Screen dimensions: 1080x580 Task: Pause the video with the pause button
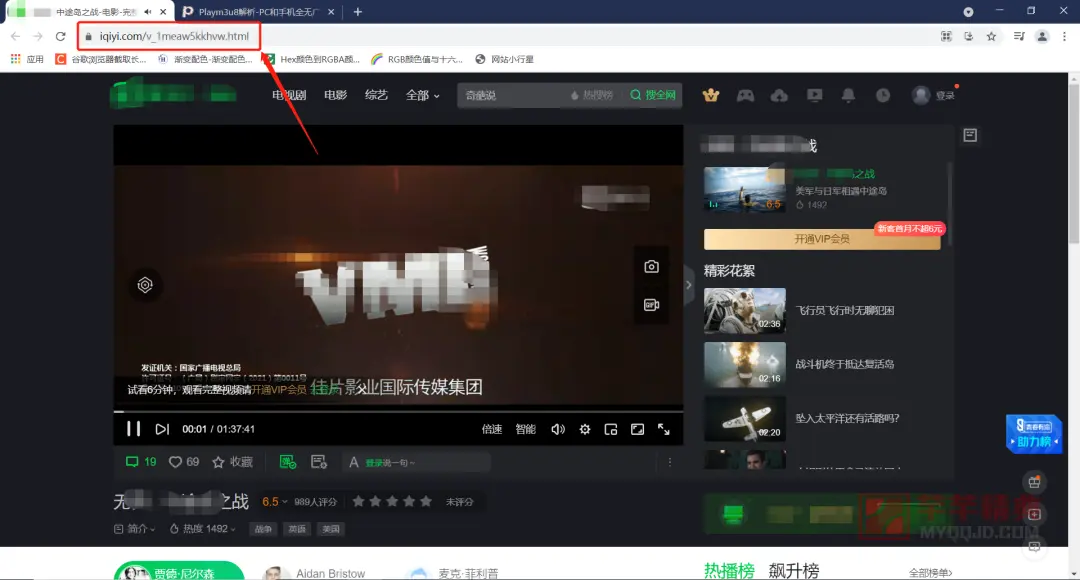point(134,429)
